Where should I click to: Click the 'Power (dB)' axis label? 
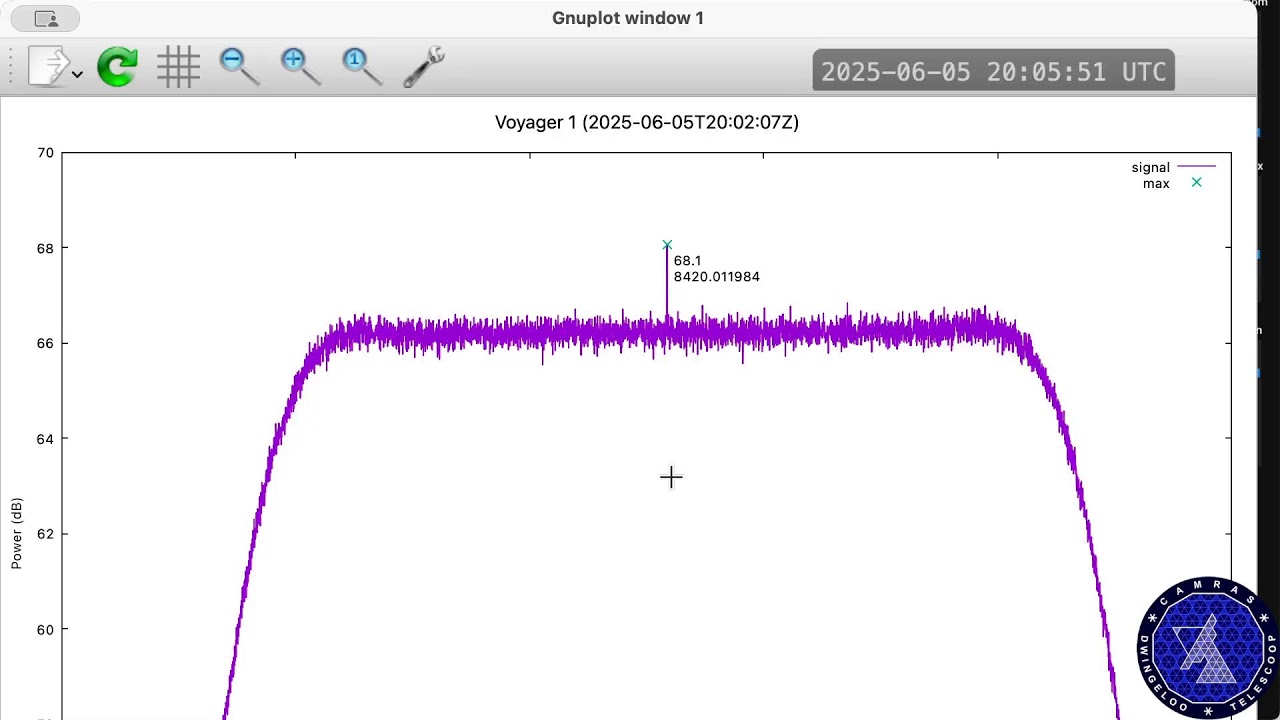pos(16,533)
